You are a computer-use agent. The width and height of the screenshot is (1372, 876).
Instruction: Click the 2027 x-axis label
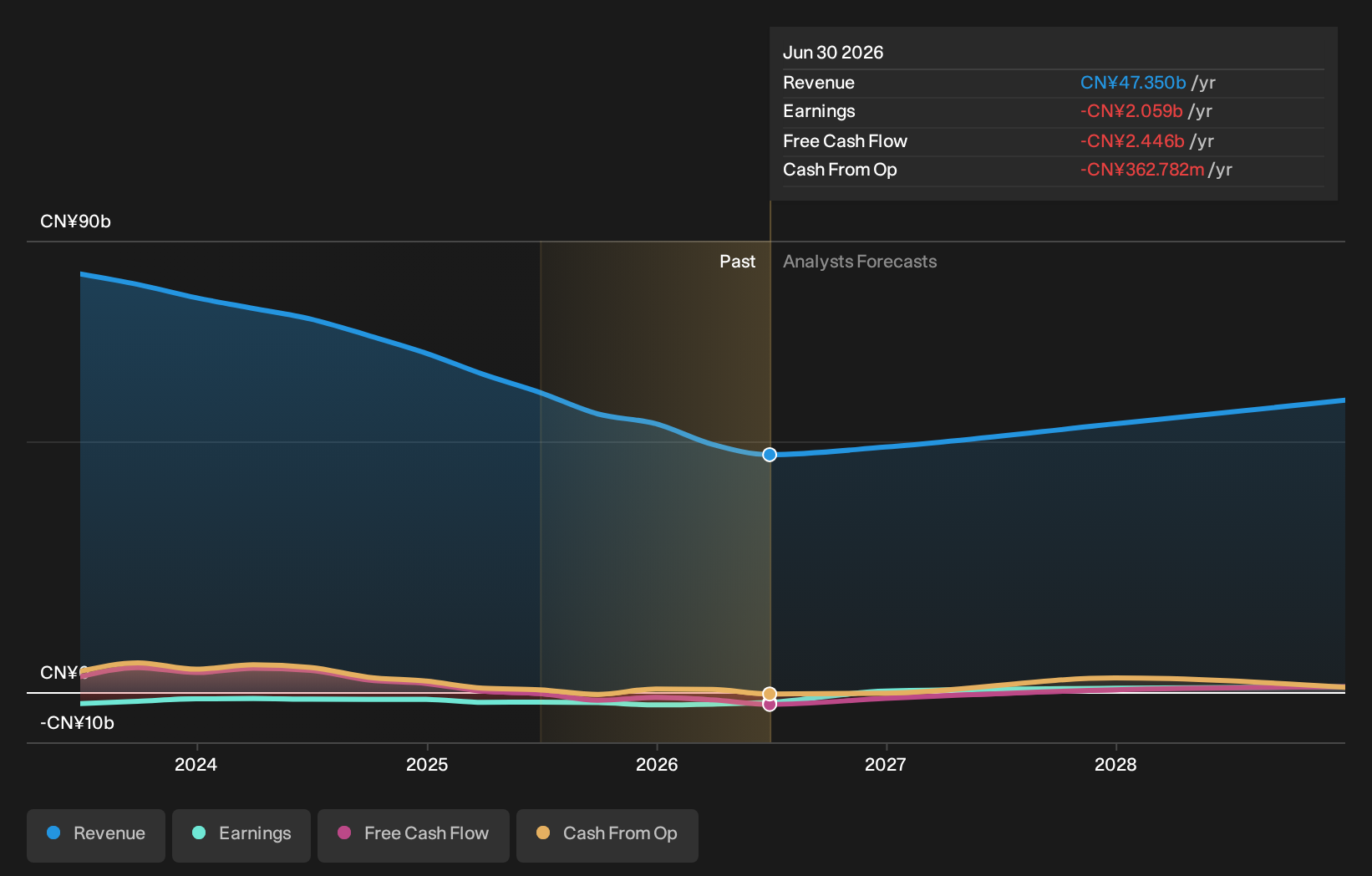pos(886,764)
